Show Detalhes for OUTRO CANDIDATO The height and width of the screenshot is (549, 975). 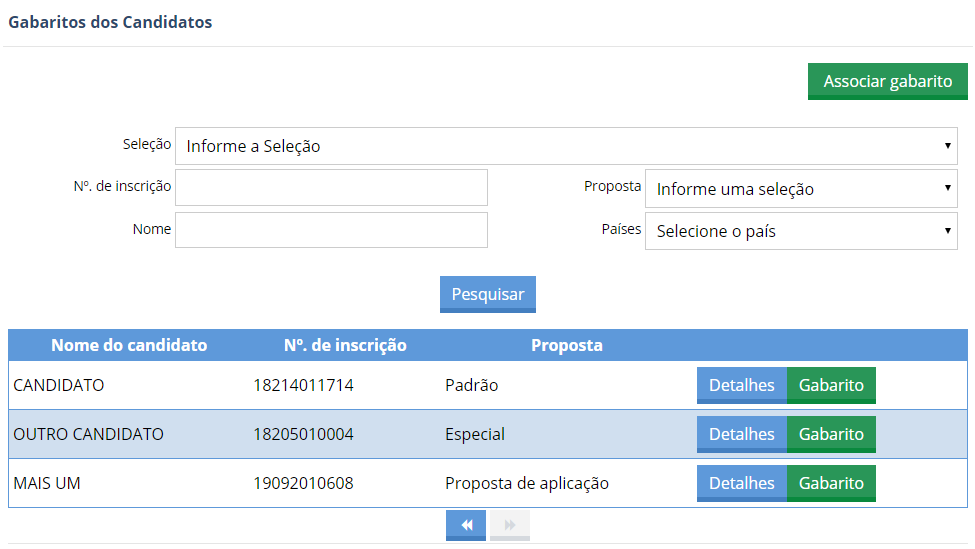[x=741, y=434]
